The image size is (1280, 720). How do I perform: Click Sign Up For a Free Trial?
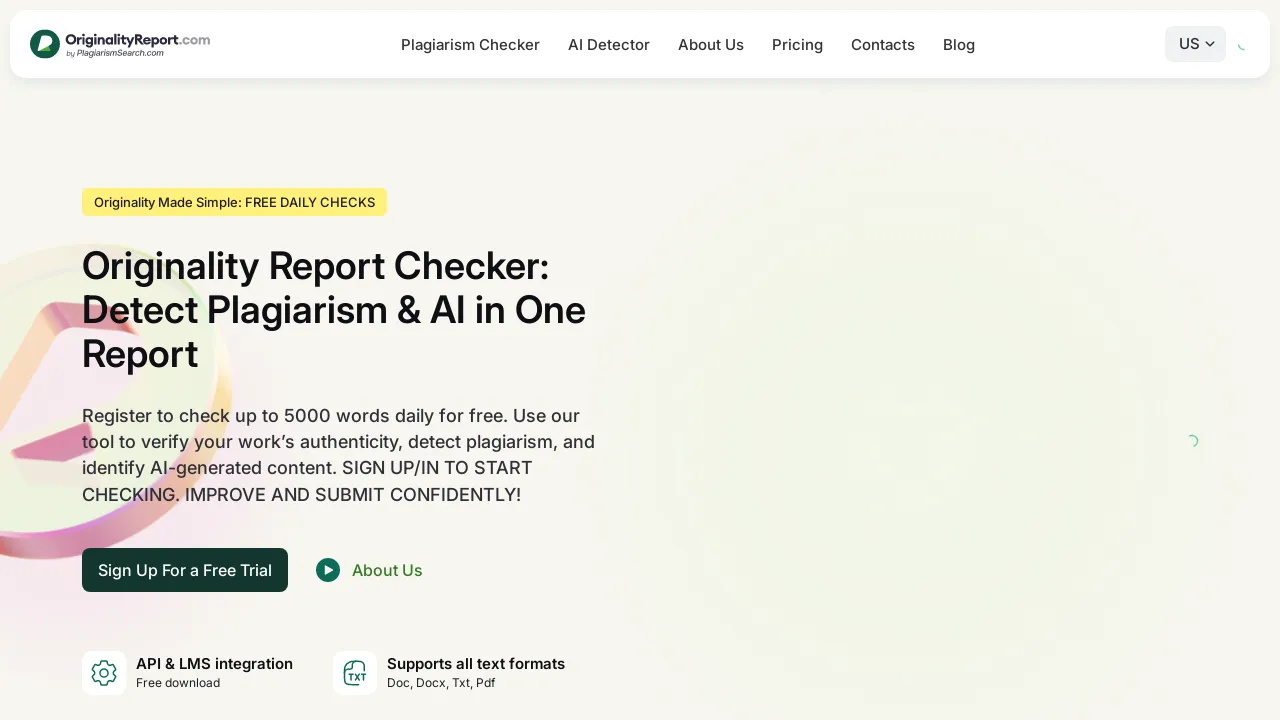[x=185, y=570]
